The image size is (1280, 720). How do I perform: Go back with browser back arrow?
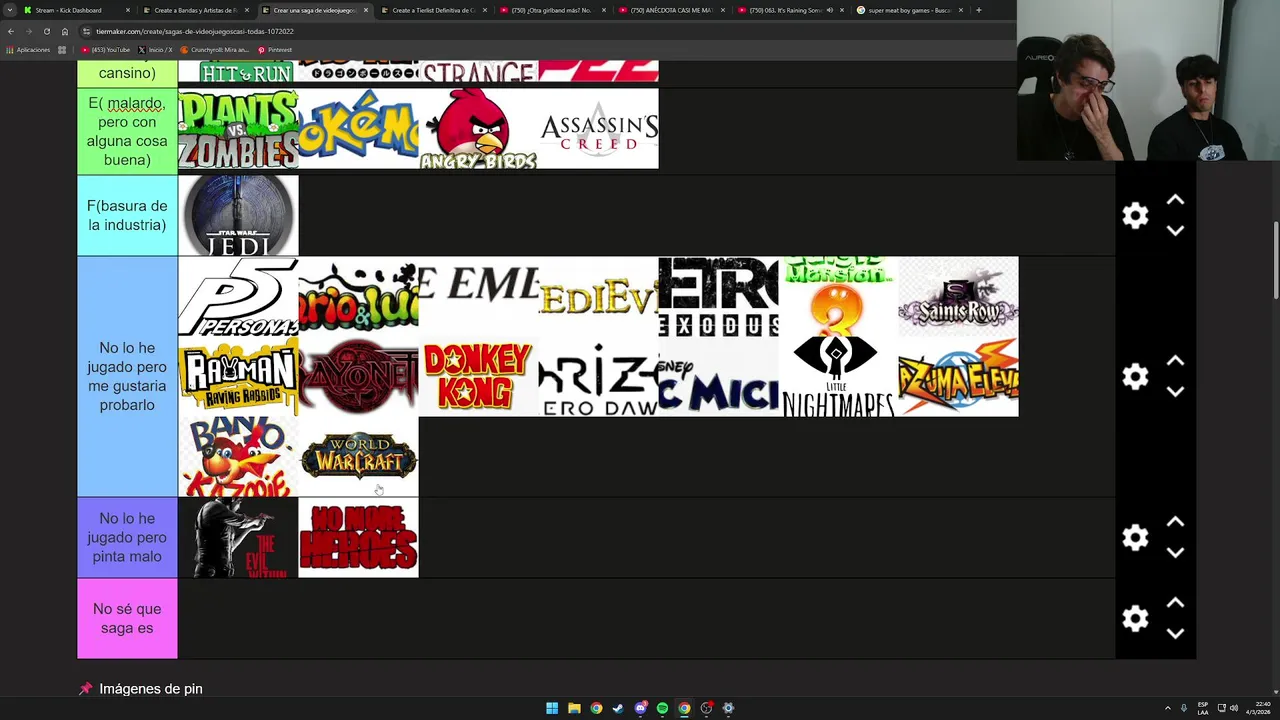[11, 31]
